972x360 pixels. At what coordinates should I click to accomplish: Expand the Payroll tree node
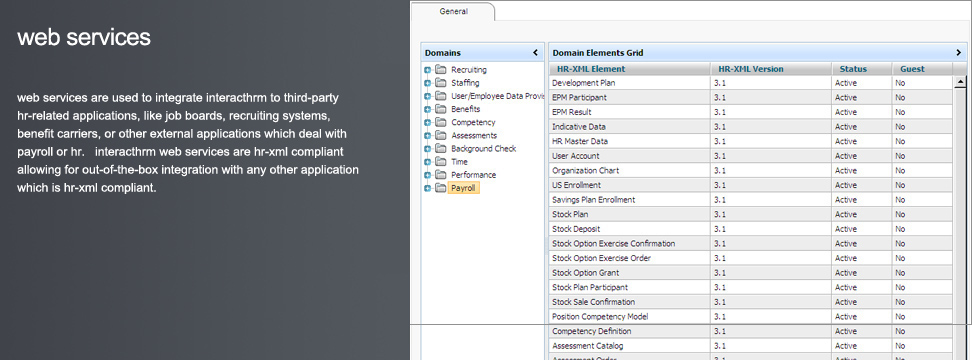point(428,188)
